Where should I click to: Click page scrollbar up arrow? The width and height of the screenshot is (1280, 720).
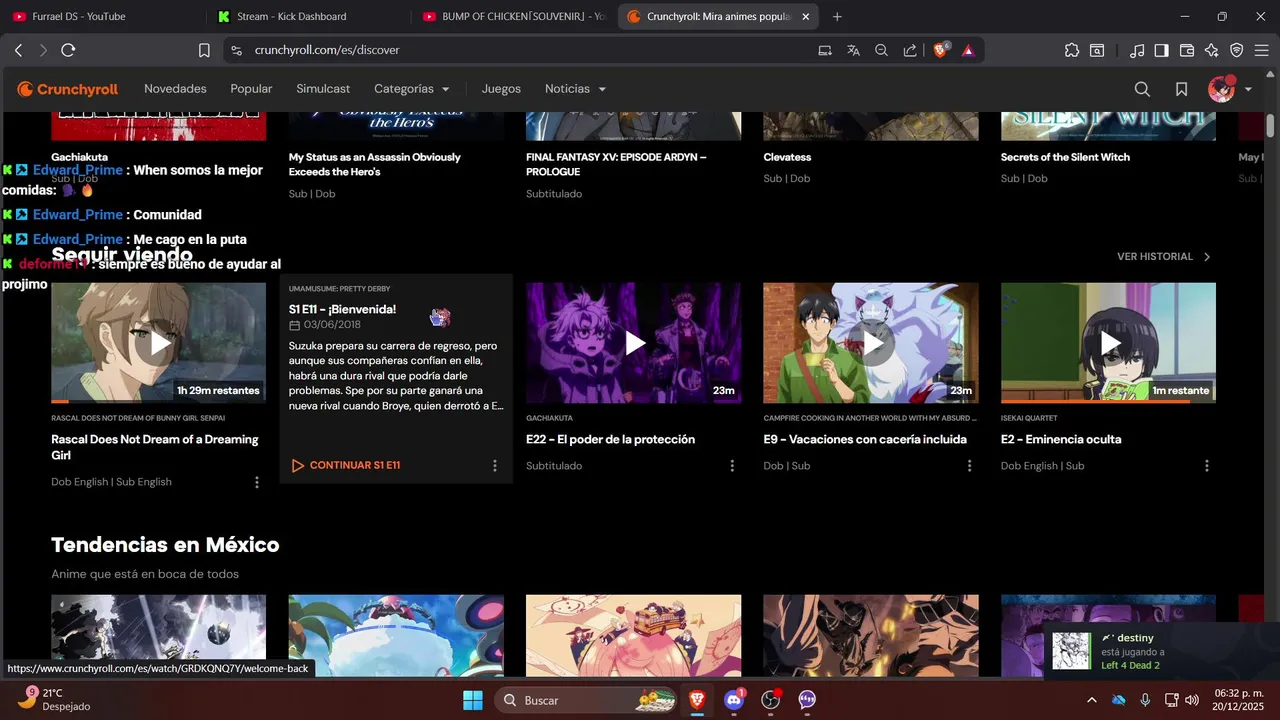1270,76
